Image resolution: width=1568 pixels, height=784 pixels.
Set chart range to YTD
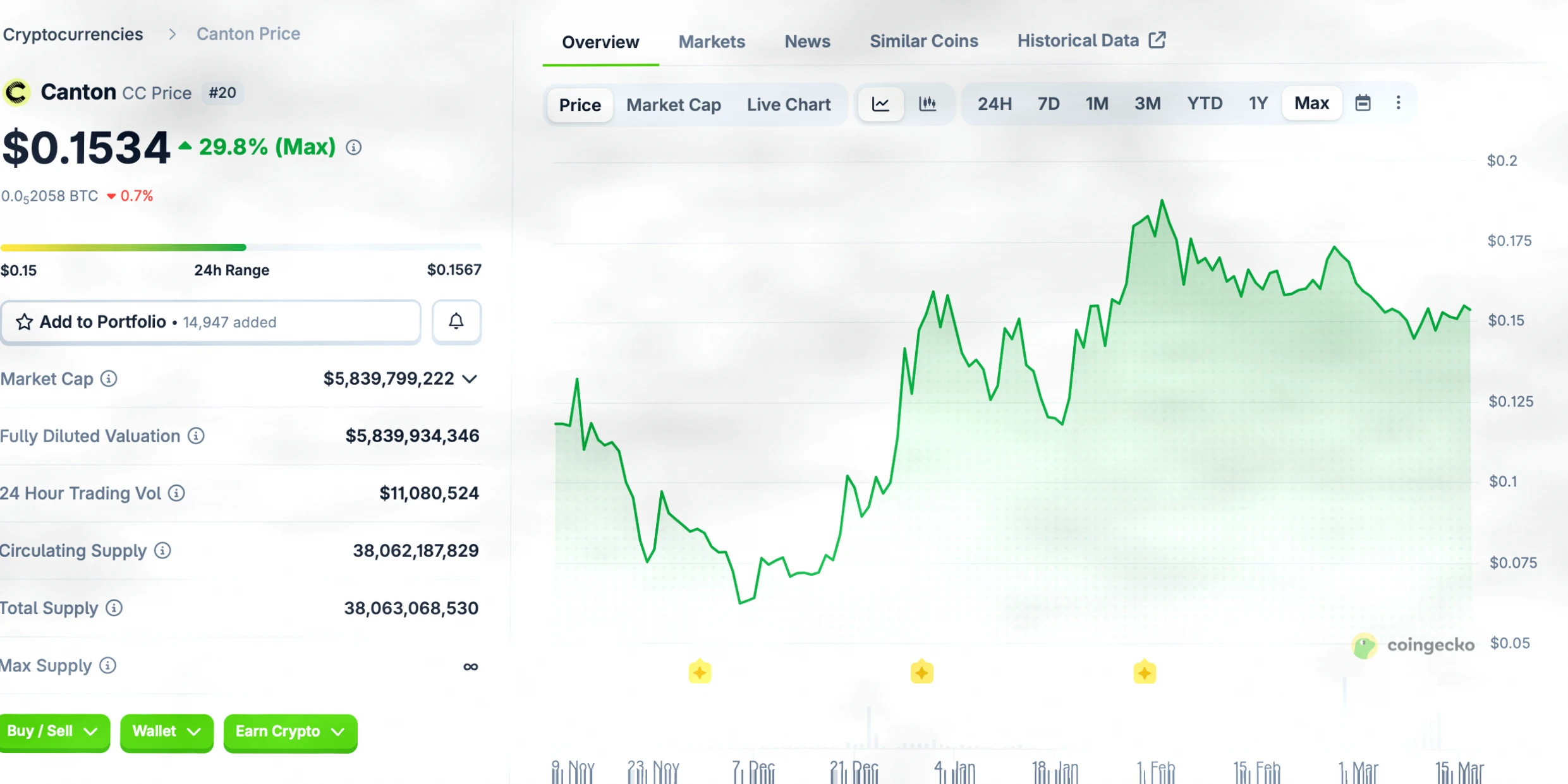[1205, 104]
